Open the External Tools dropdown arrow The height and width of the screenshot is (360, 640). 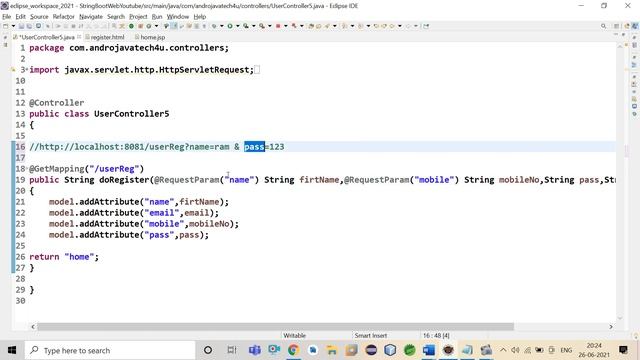point(269,26)
